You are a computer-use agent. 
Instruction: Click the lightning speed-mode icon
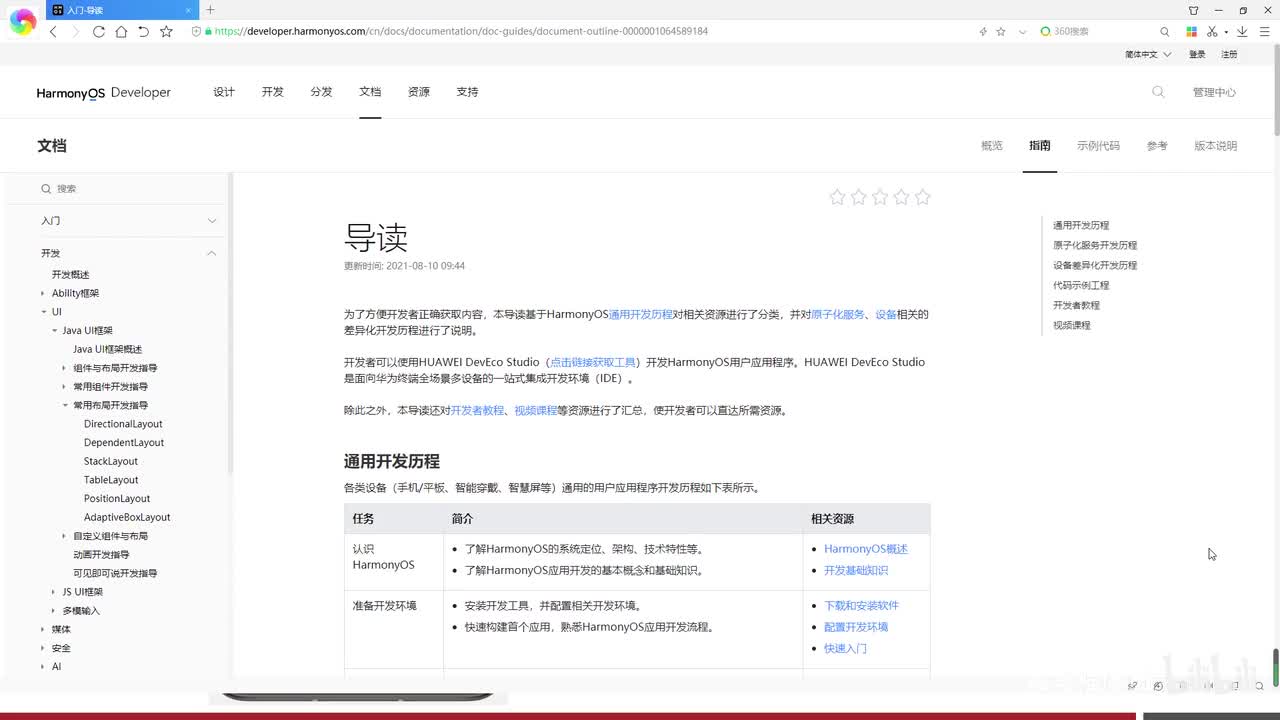click(983, 31)
